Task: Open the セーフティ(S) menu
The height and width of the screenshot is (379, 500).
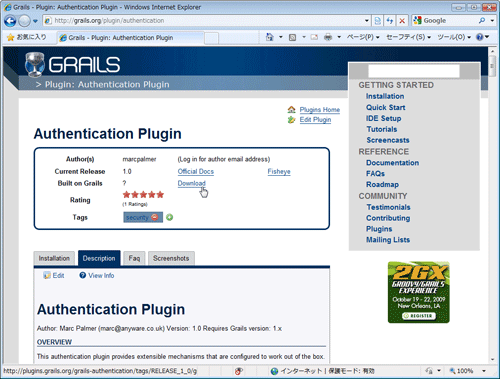Action: click(408, 37)
